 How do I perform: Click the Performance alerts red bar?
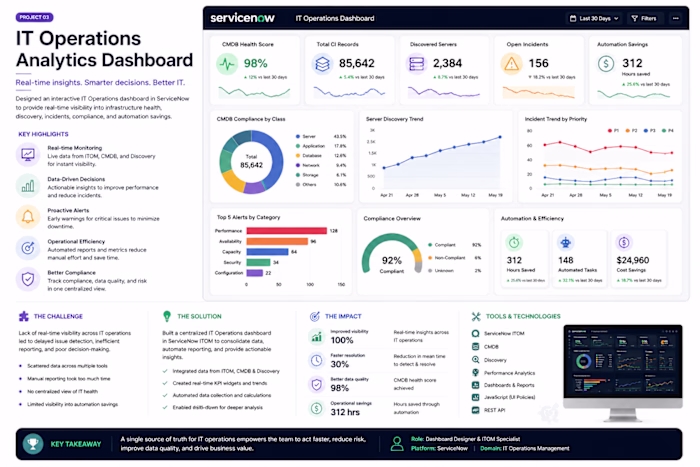(287, 231)
